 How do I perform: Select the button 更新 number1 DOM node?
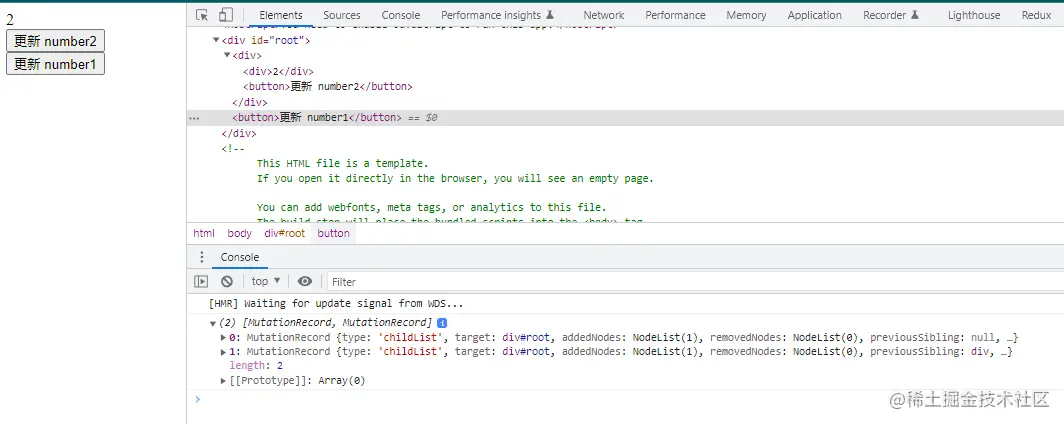click(317, 117)
